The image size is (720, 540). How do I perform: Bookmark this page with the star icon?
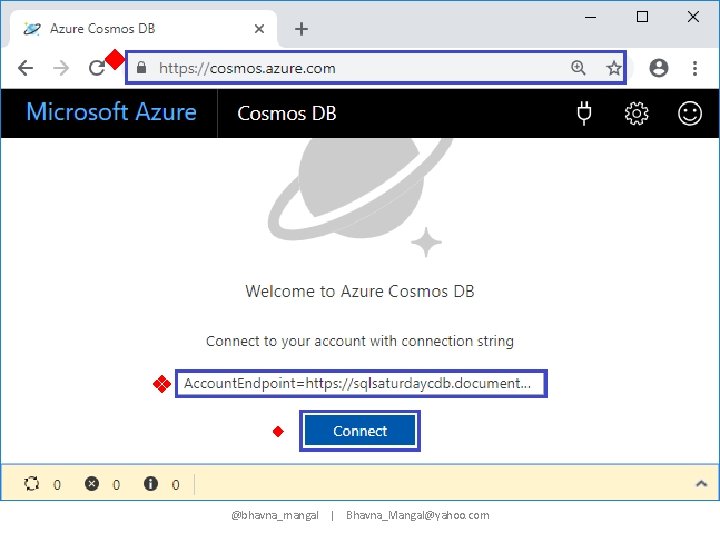point(613,68)
